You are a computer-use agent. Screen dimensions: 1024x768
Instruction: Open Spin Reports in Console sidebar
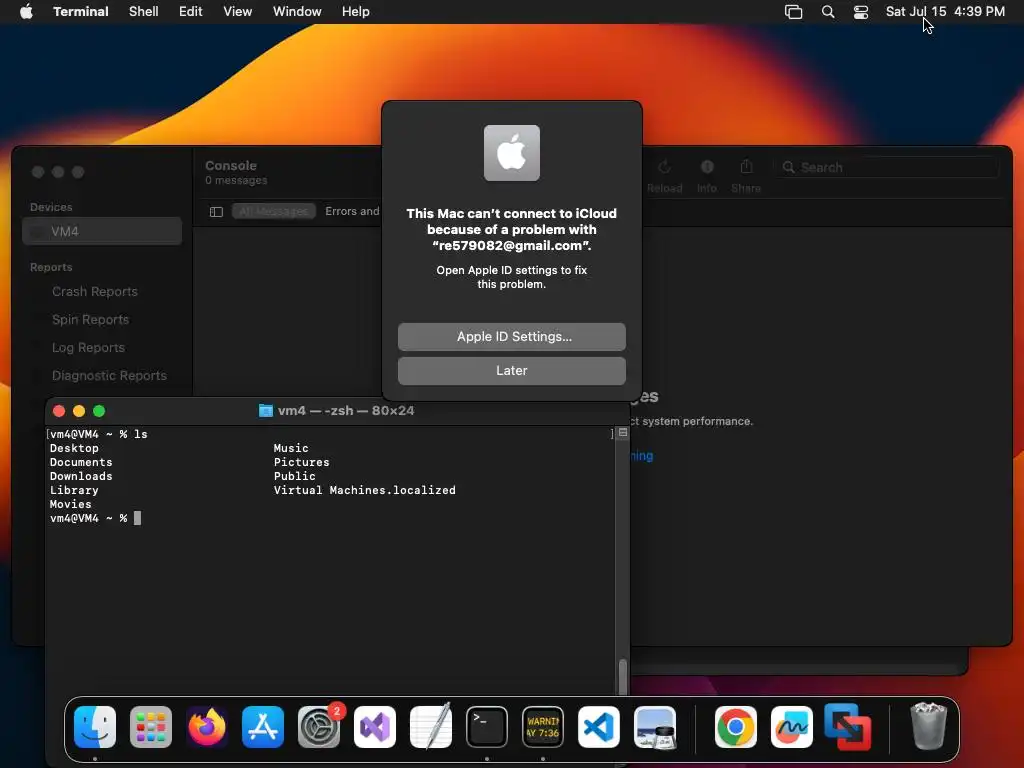pyautogui.click(x=90, y=319)
